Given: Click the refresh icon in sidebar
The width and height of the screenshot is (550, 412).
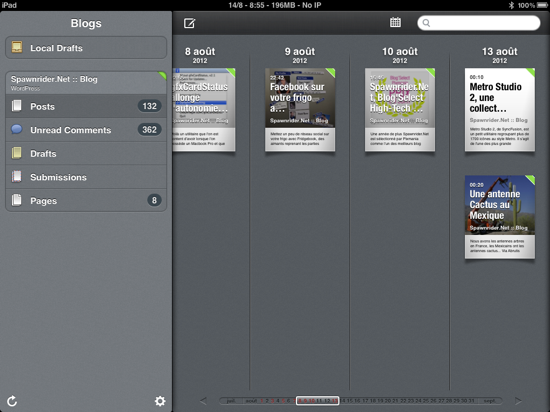Looking at the screenshot, I should (12, 401).
